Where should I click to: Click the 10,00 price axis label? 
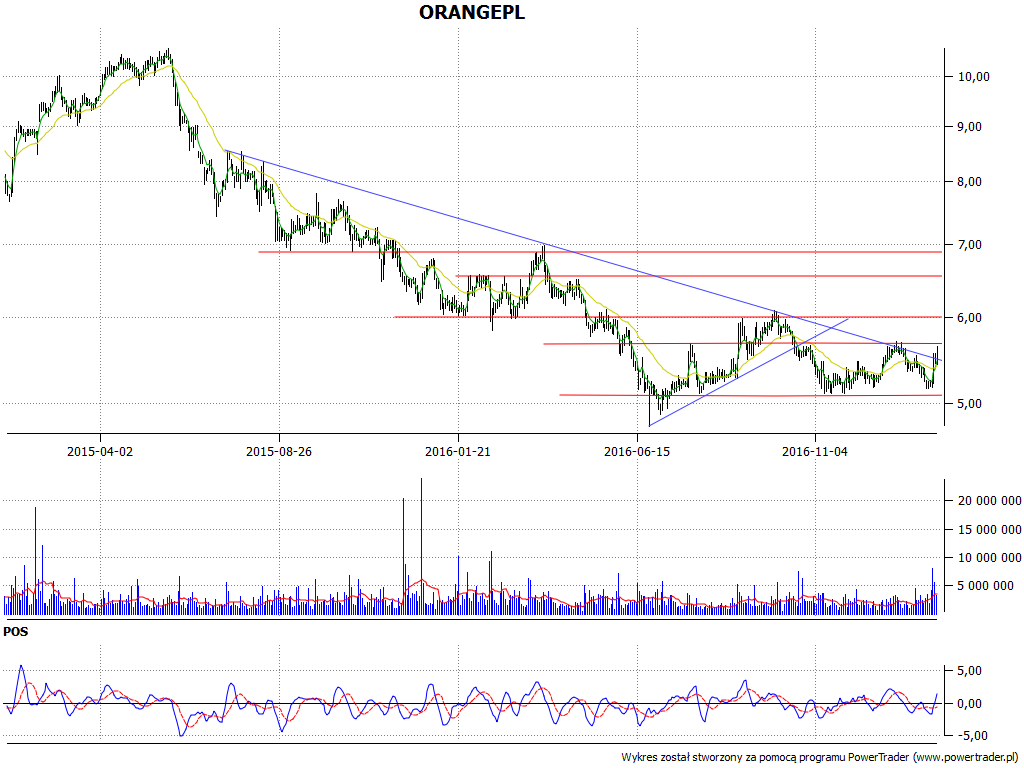tap(974, 76)
